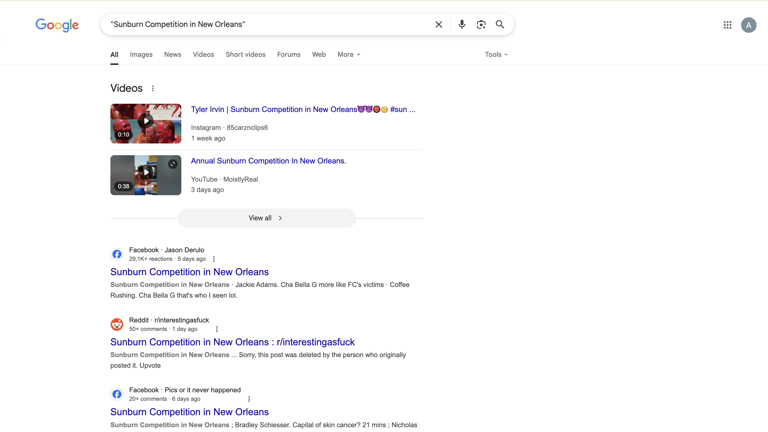This screenshot has height=432, width=768.
Task: Switch to the Short videos tab
Action: (x=245, y=55)
